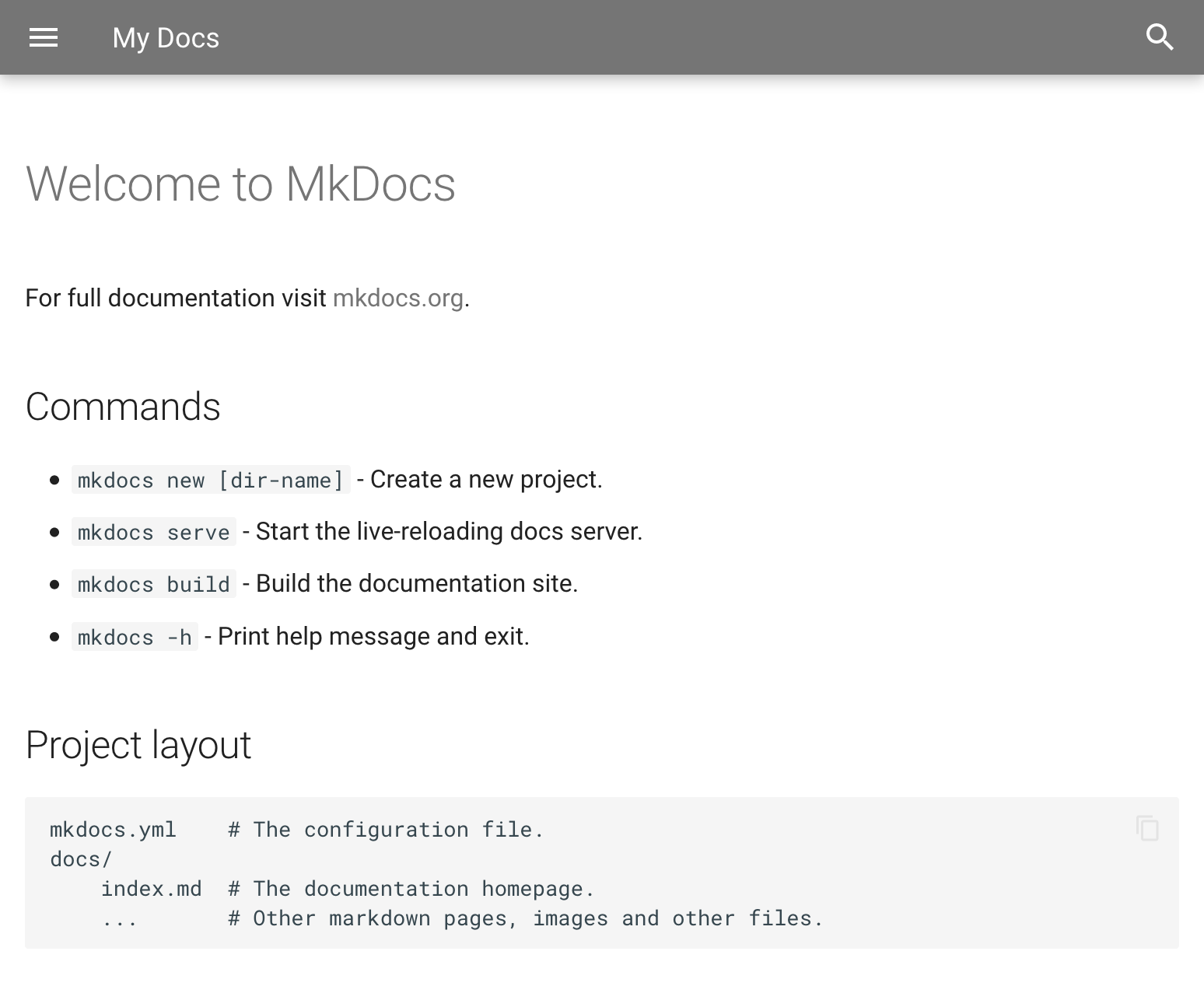Viewport: 1204px width, 986px height.
Task: Click text 'Create a new project.'
Action: [486, 480]
